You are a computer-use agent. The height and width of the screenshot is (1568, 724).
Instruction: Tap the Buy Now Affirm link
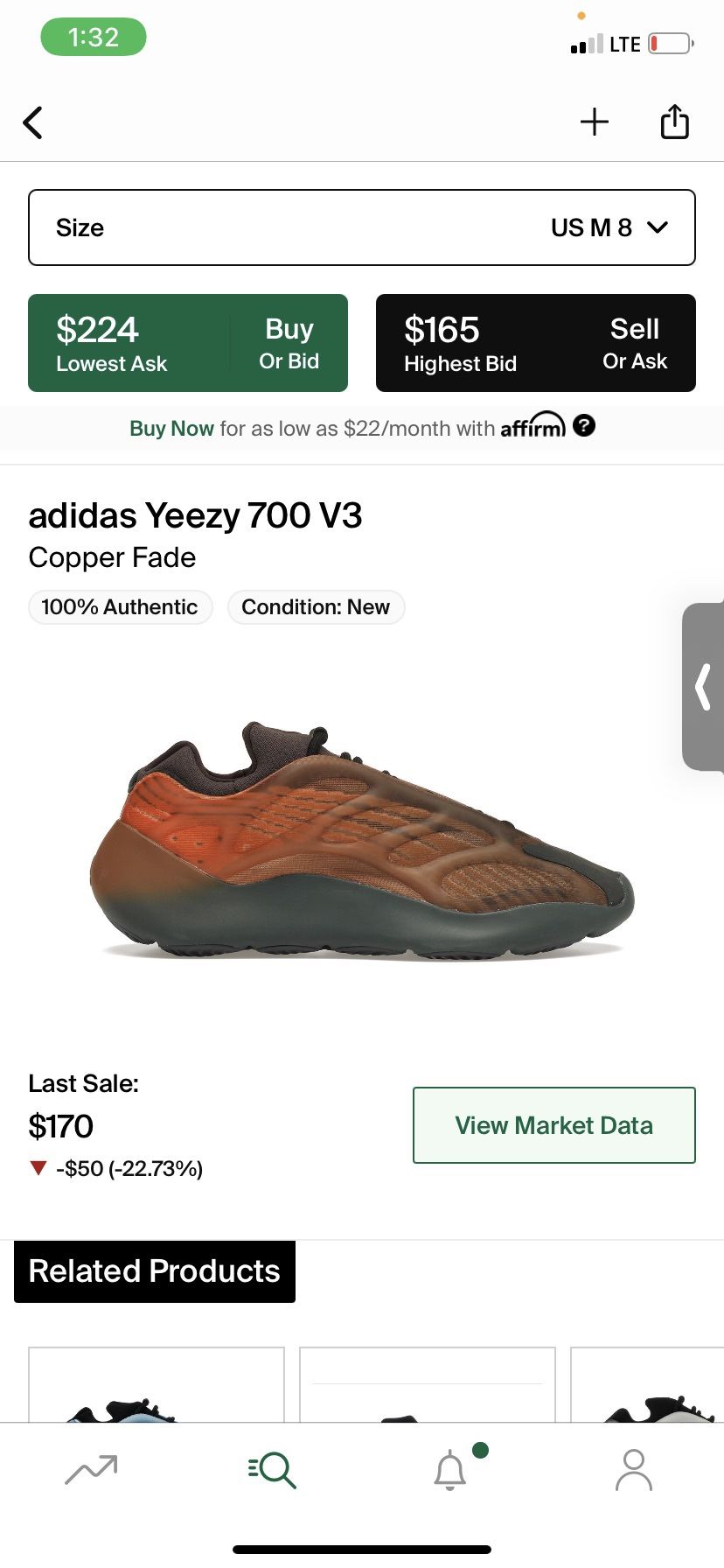point(171,429)
